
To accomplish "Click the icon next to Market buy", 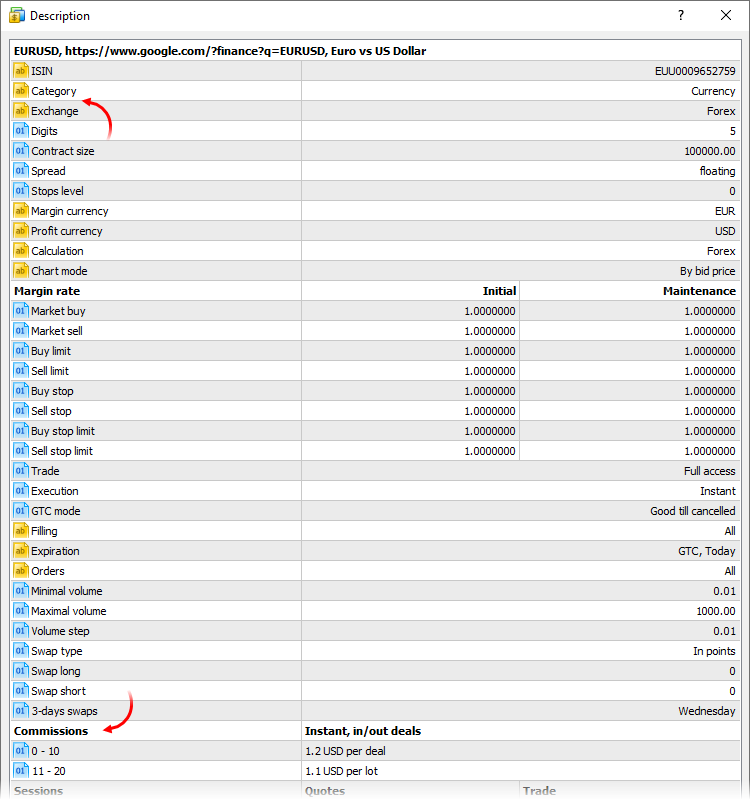I will [x=21, y=311].
